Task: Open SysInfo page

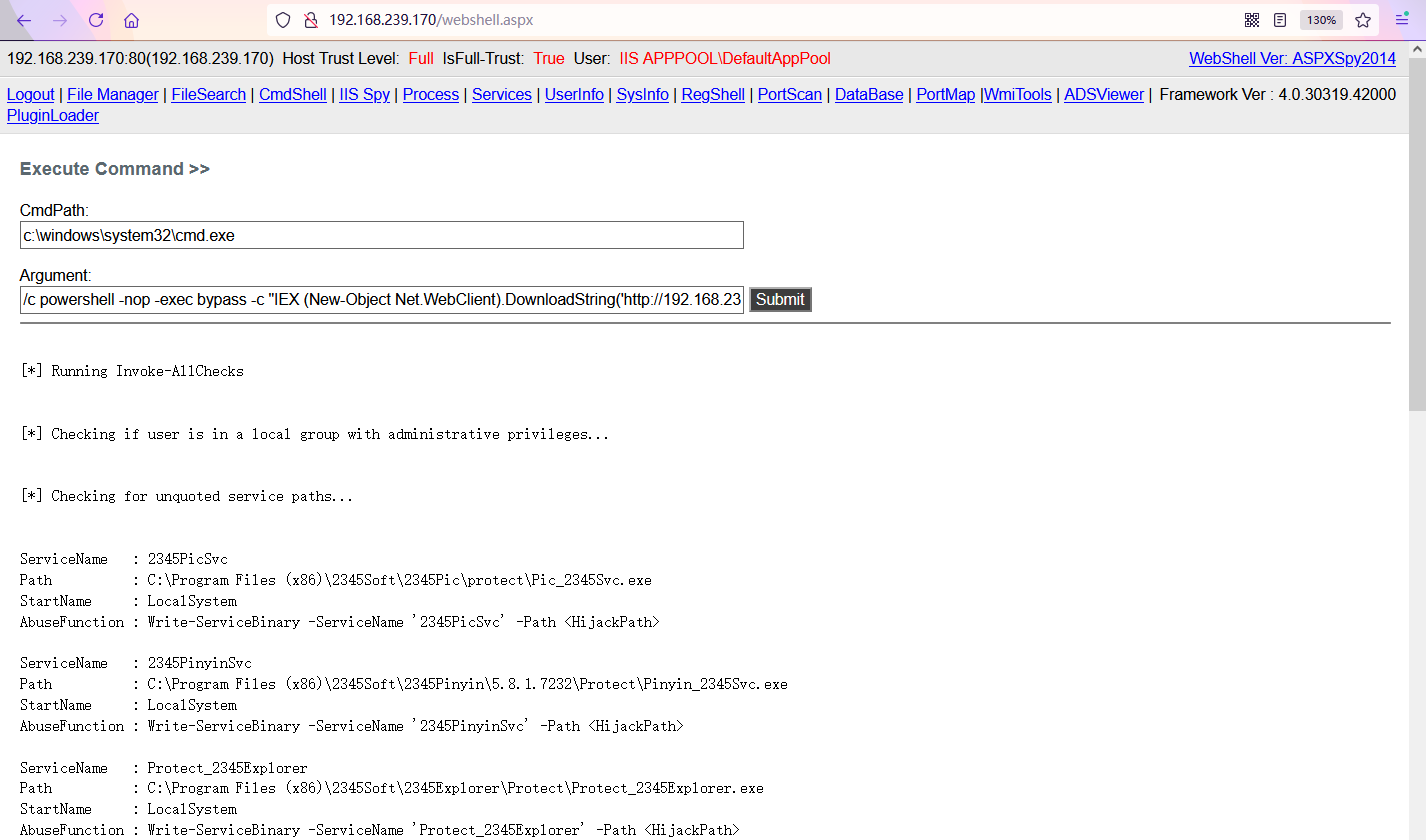Action: click(643, 95)
